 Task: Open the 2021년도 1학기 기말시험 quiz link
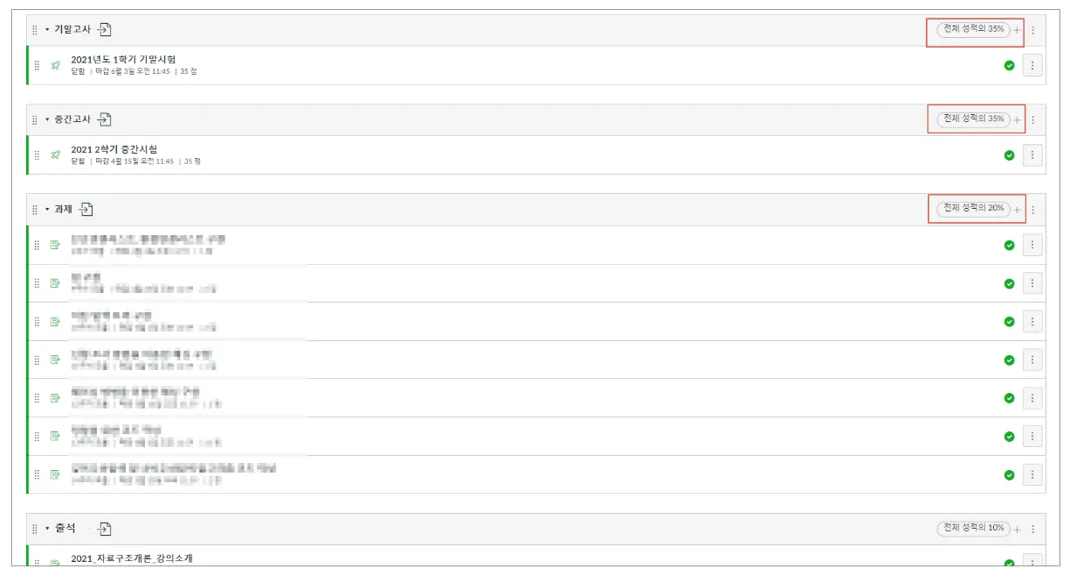pos(123,60)
